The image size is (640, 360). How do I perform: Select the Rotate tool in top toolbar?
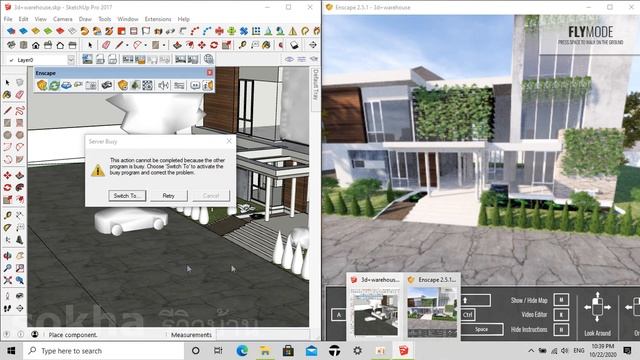214,45
